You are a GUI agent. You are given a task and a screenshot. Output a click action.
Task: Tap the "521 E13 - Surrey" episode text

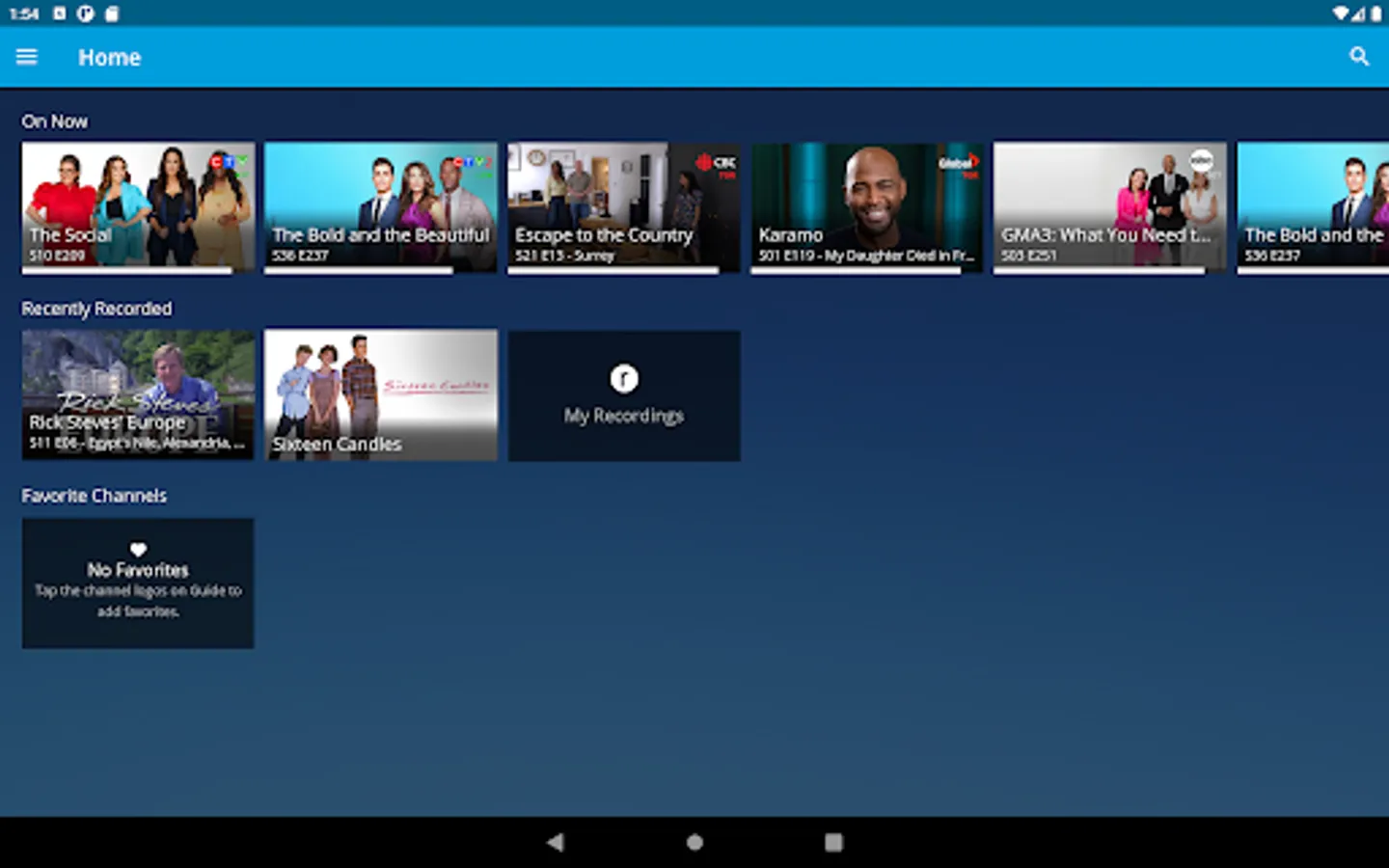[564, 256]
